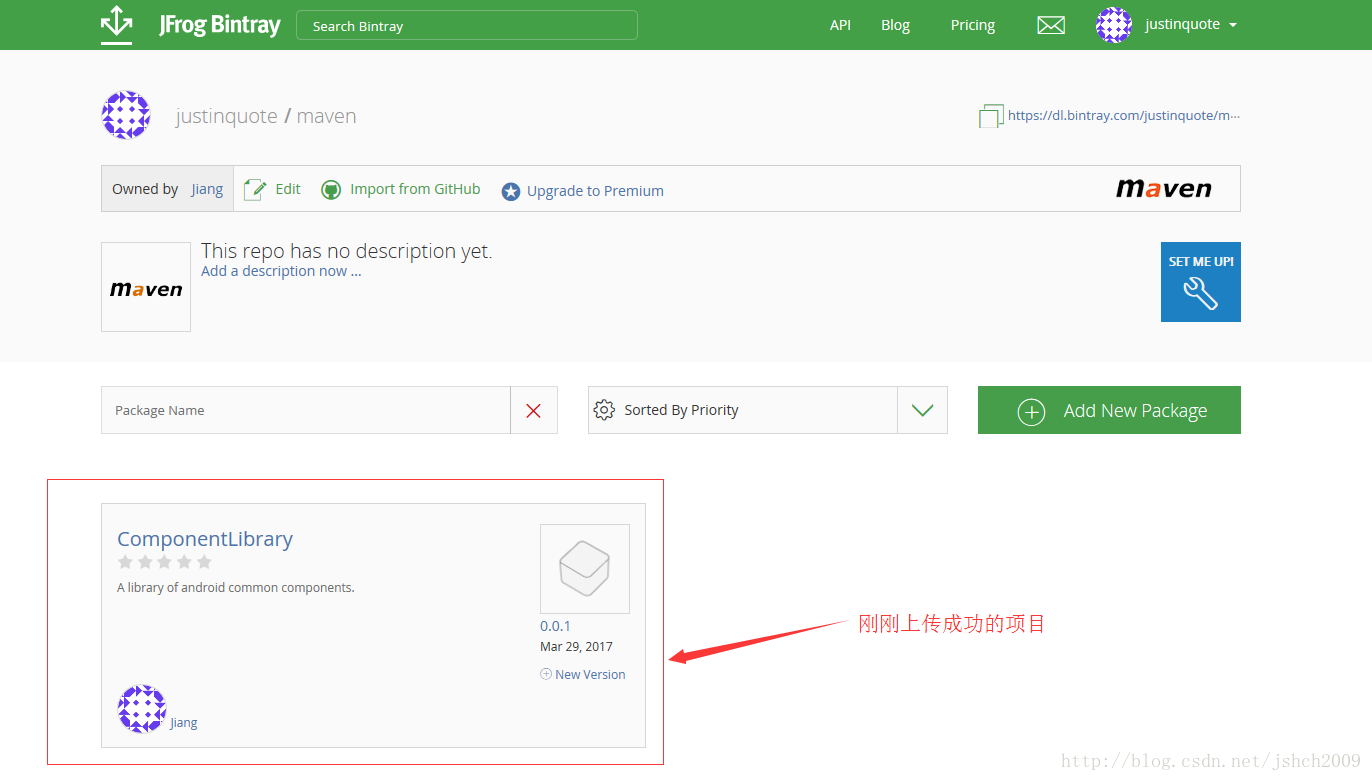This screenshot has height=781, width=1372.
Task: Click the plus icon on Add New Package
Action: coord(1031,411)
